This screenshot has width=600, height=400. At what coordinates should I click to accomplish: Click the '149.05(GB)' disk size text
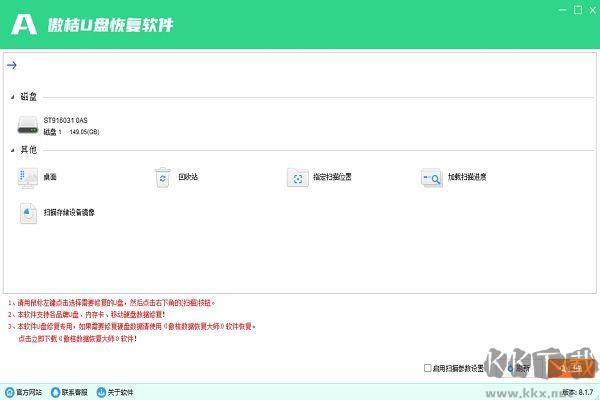coord(85,132)
